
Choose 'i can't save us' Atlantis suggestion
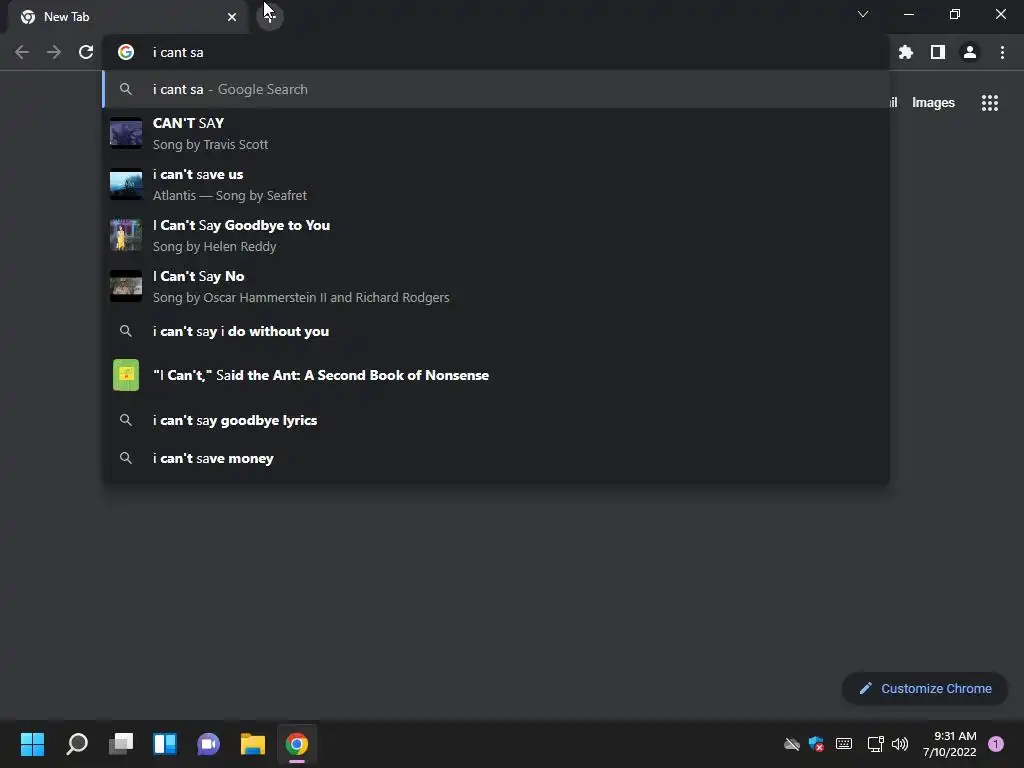click(496, 184)
